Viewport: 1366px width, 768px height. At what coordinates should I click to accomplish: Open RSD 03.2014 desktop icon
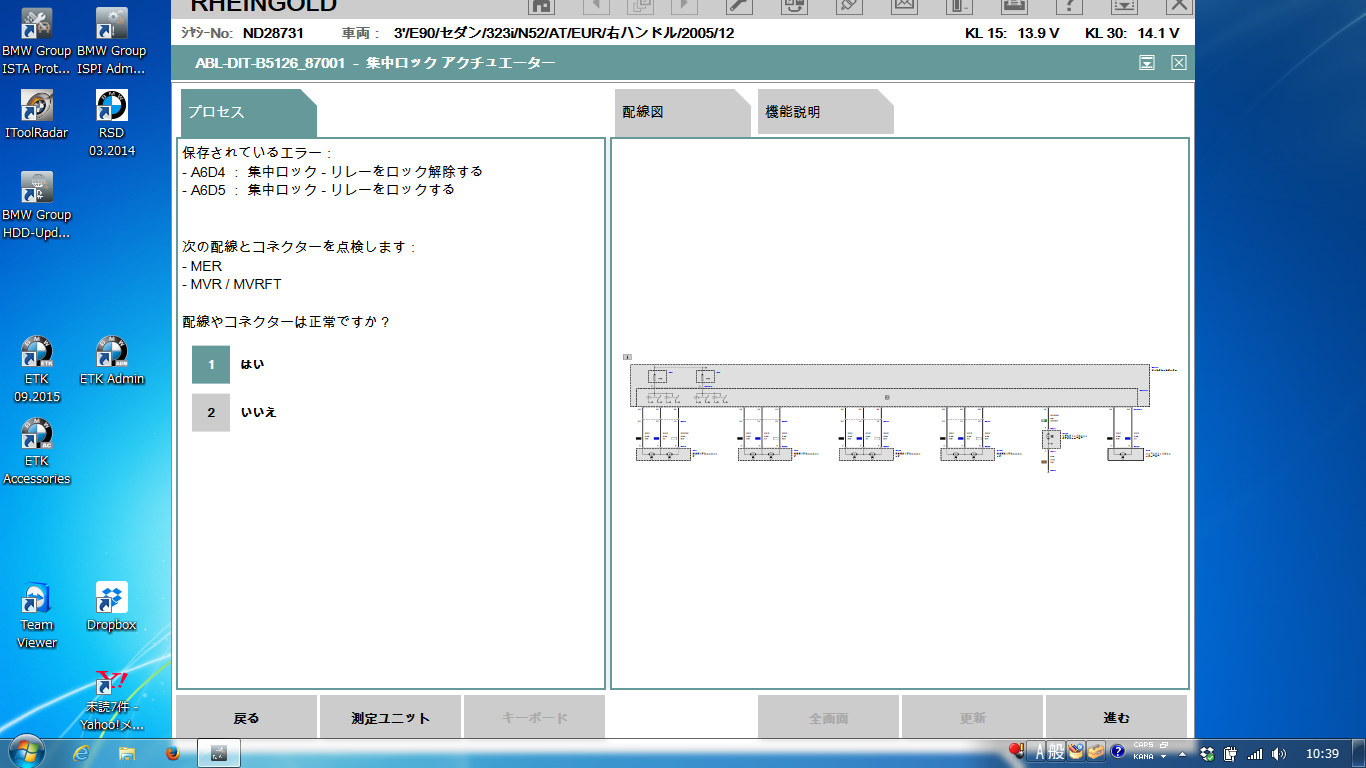tap(111, 123)
